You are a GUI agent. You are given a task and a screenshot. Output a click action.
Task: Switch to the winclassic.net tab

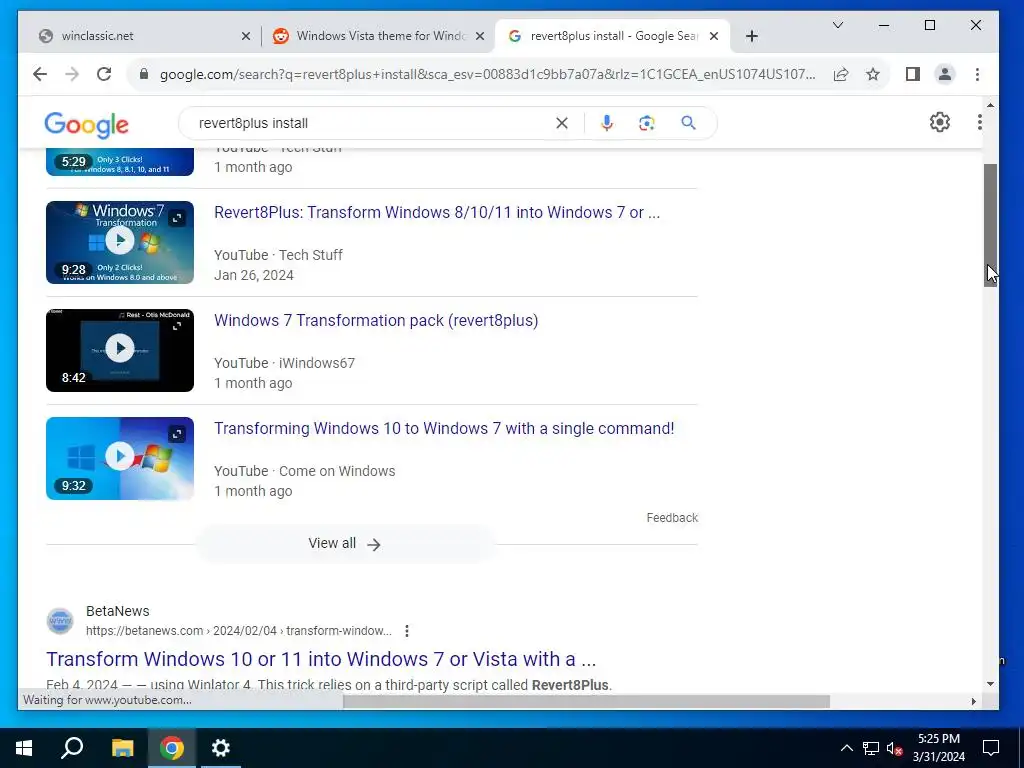[x=142, y=36]
